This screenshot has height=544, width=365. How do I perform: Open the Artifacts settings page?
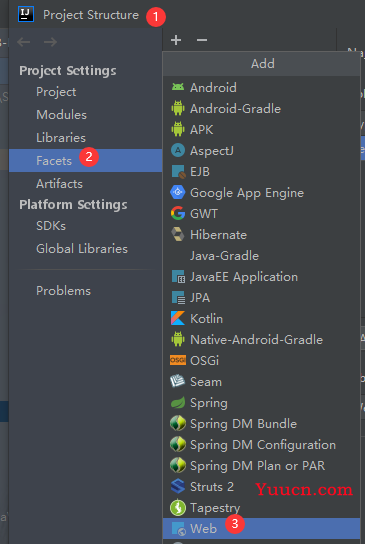point(59,184)
